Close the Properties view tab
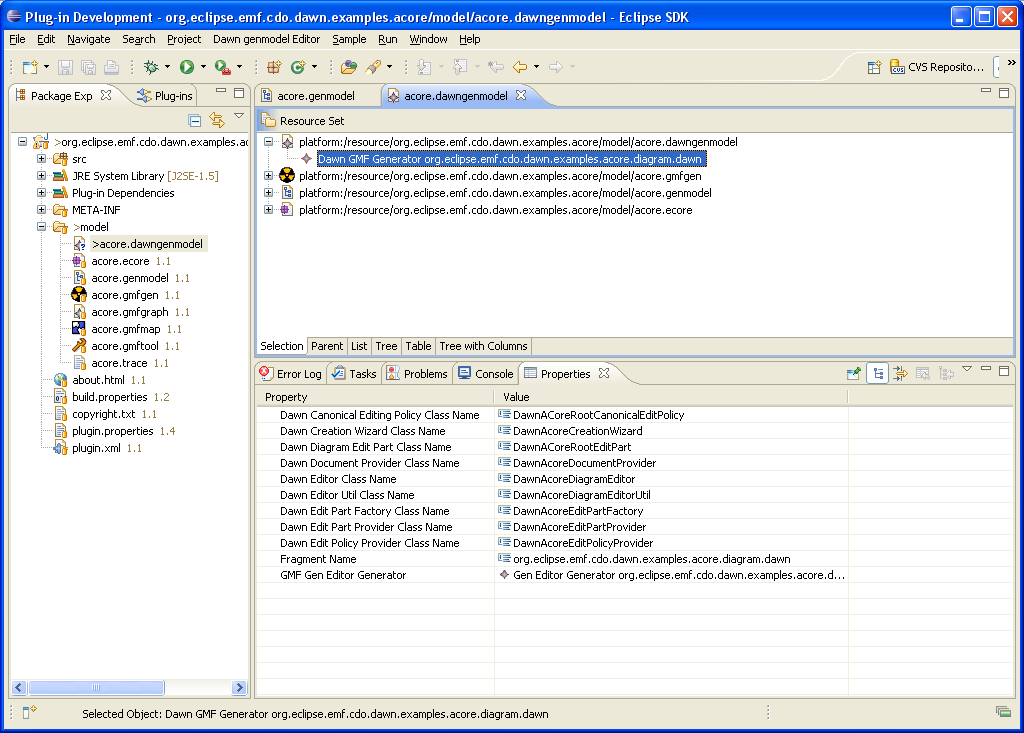Viewport: 1024px width, 733px height. pyautogui.click(x=604, y=373)
